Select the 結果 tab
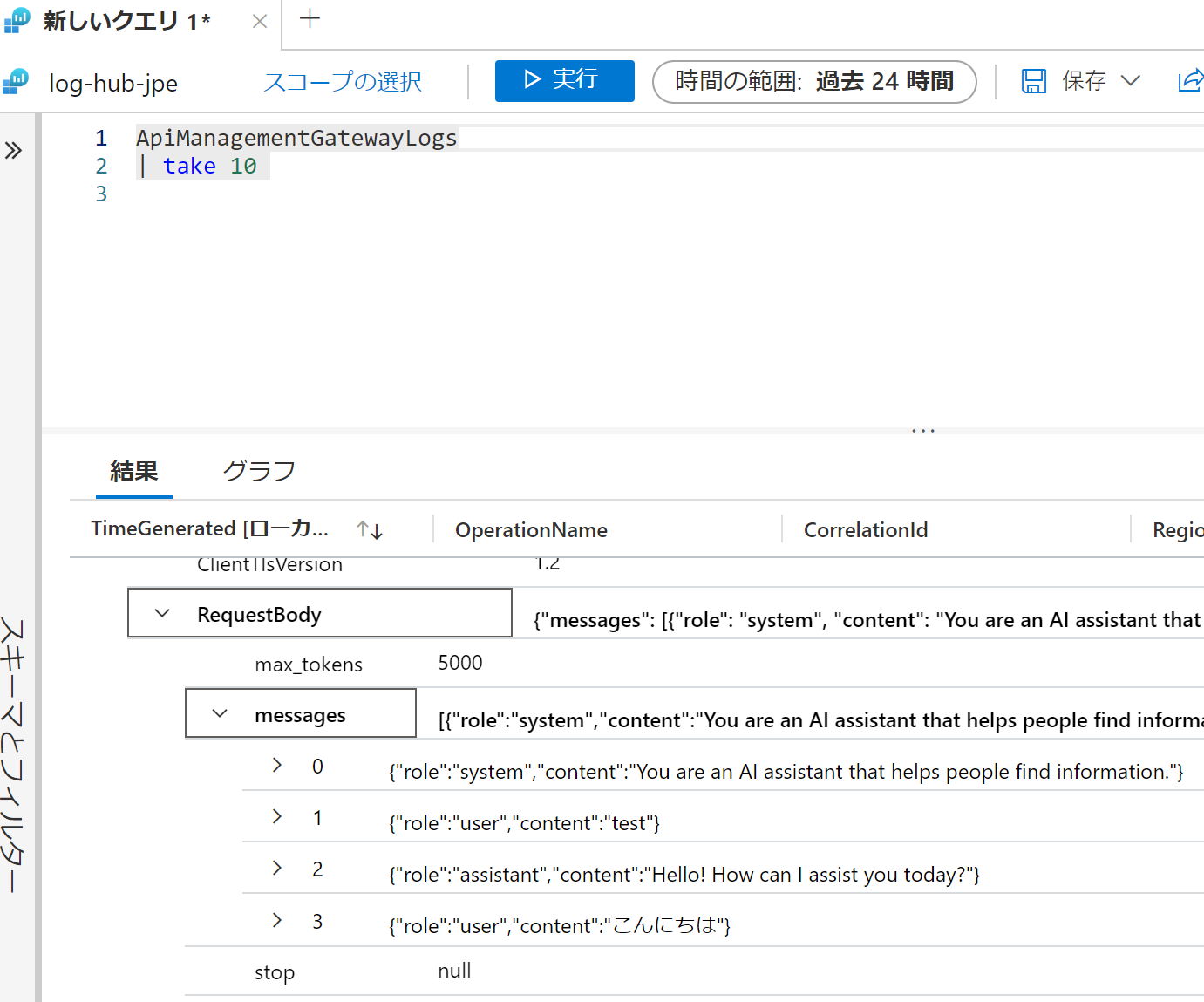 pos(134,471)
